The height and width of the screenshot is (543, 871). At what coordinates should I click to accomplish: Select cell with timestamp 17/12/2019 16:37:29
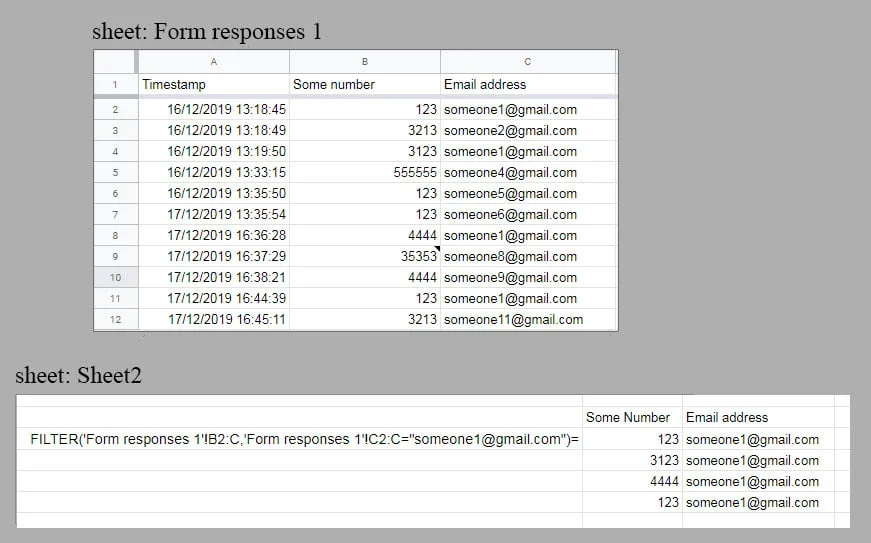(x=214, y=257)
